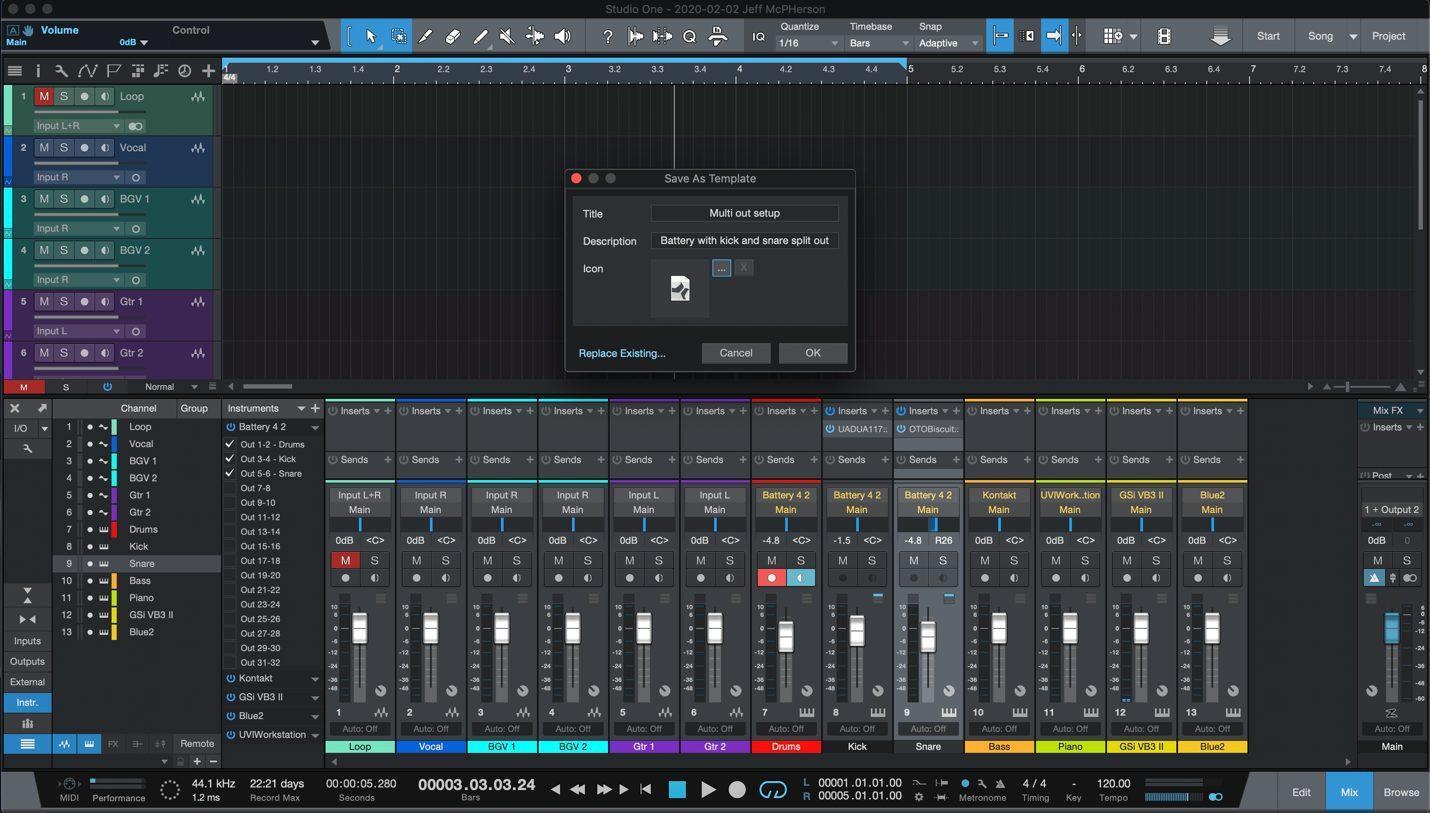Click the plus icon to add a new track

[x=208, y=70]
